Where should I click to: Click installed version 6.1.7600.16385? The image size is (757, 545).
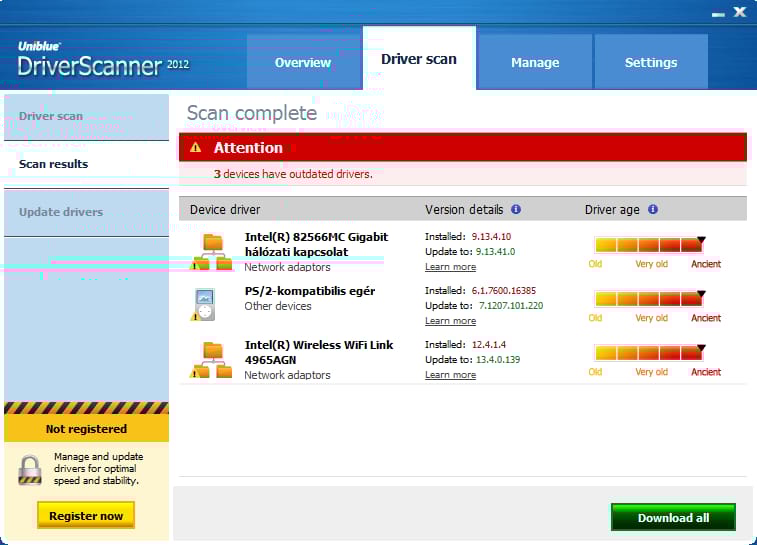504,291
